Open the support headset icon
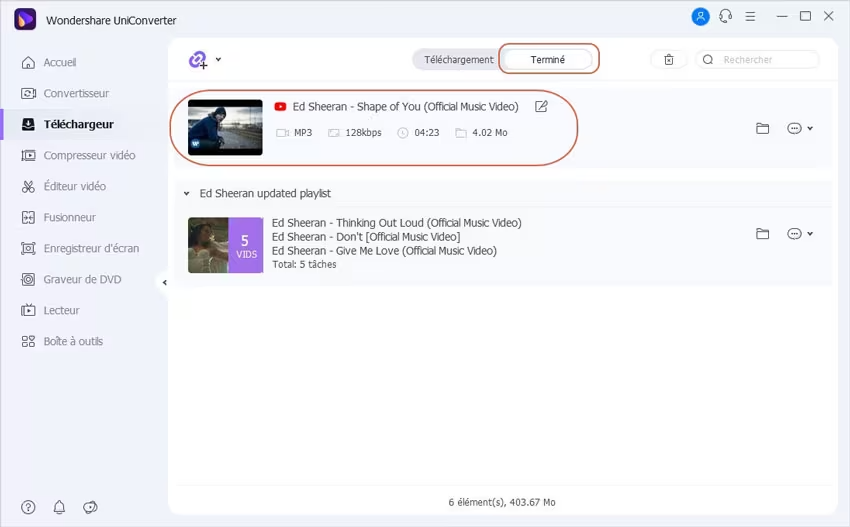The height and width of the screenshot is (527, 850). [x=725, y=16]
